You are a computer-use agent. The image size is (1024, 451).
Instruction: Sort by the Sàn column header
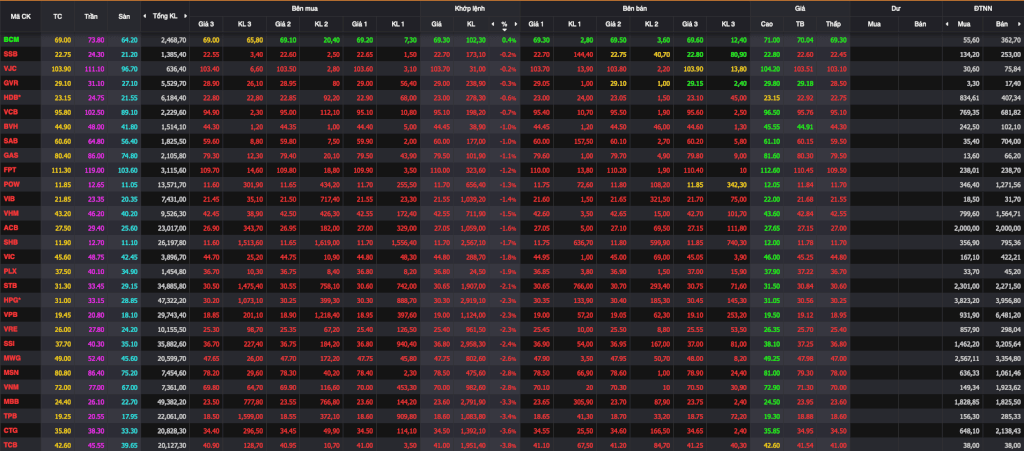(124, 16)
